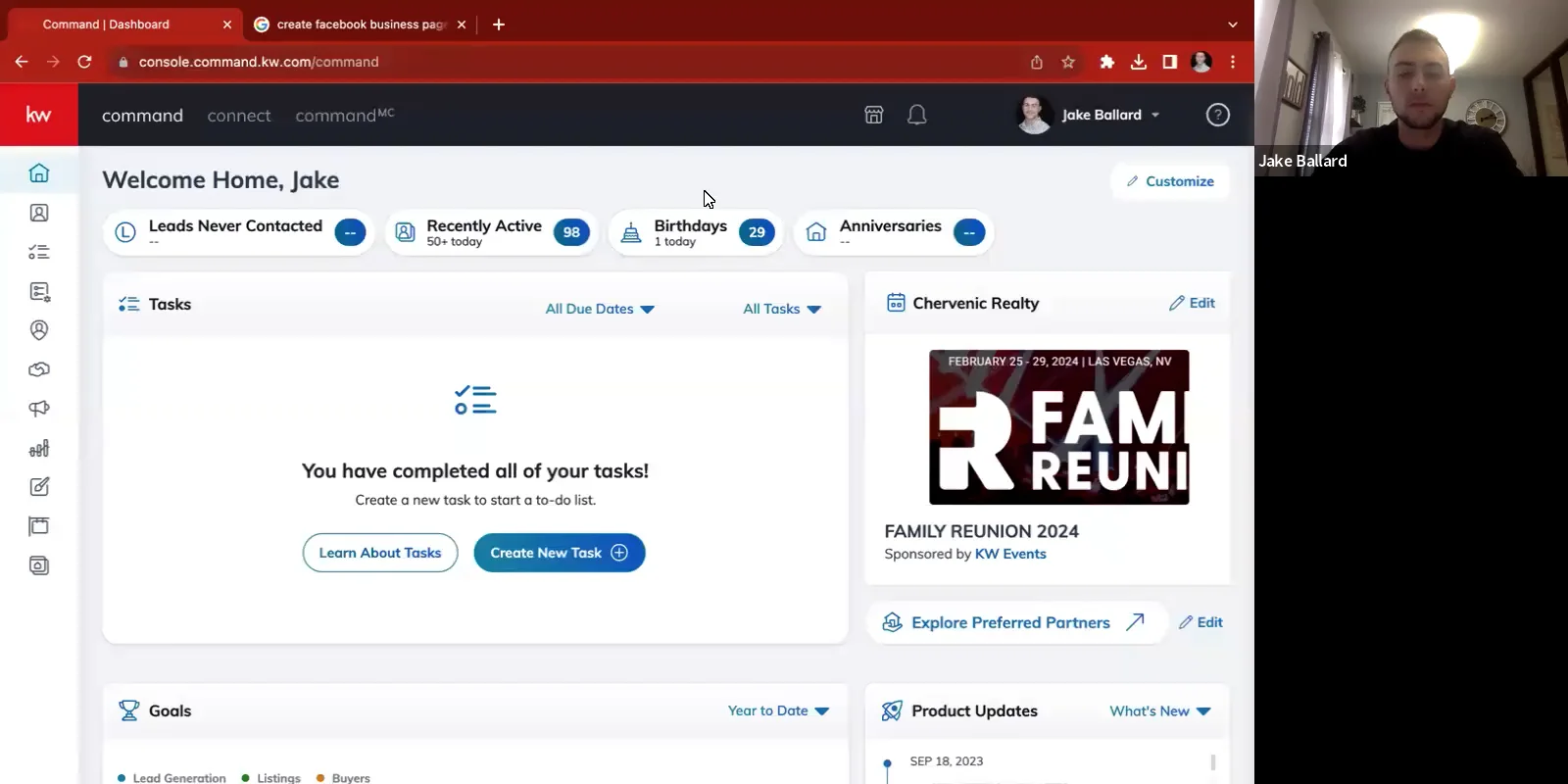Open the Opportunities handshake sidebar icon
The width and height of the screenshot is (1568, 784).
point(39,369)
